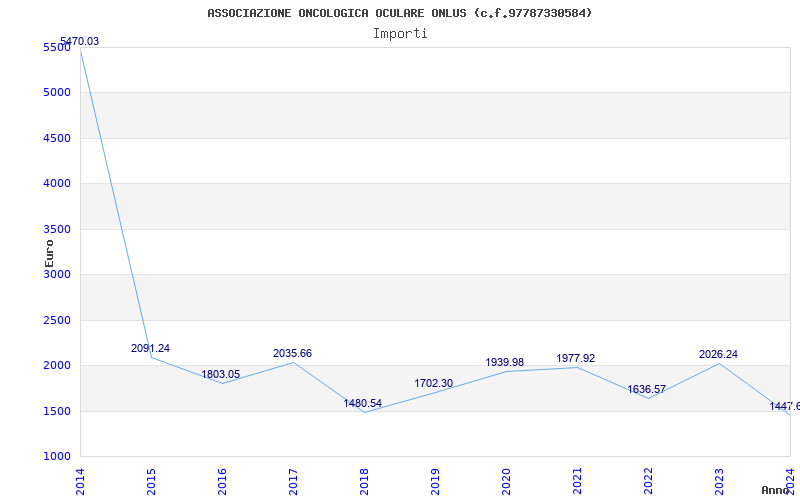Select the 1702.30 data label
This screenshot has height=500, width=800.
pos(434,384)
